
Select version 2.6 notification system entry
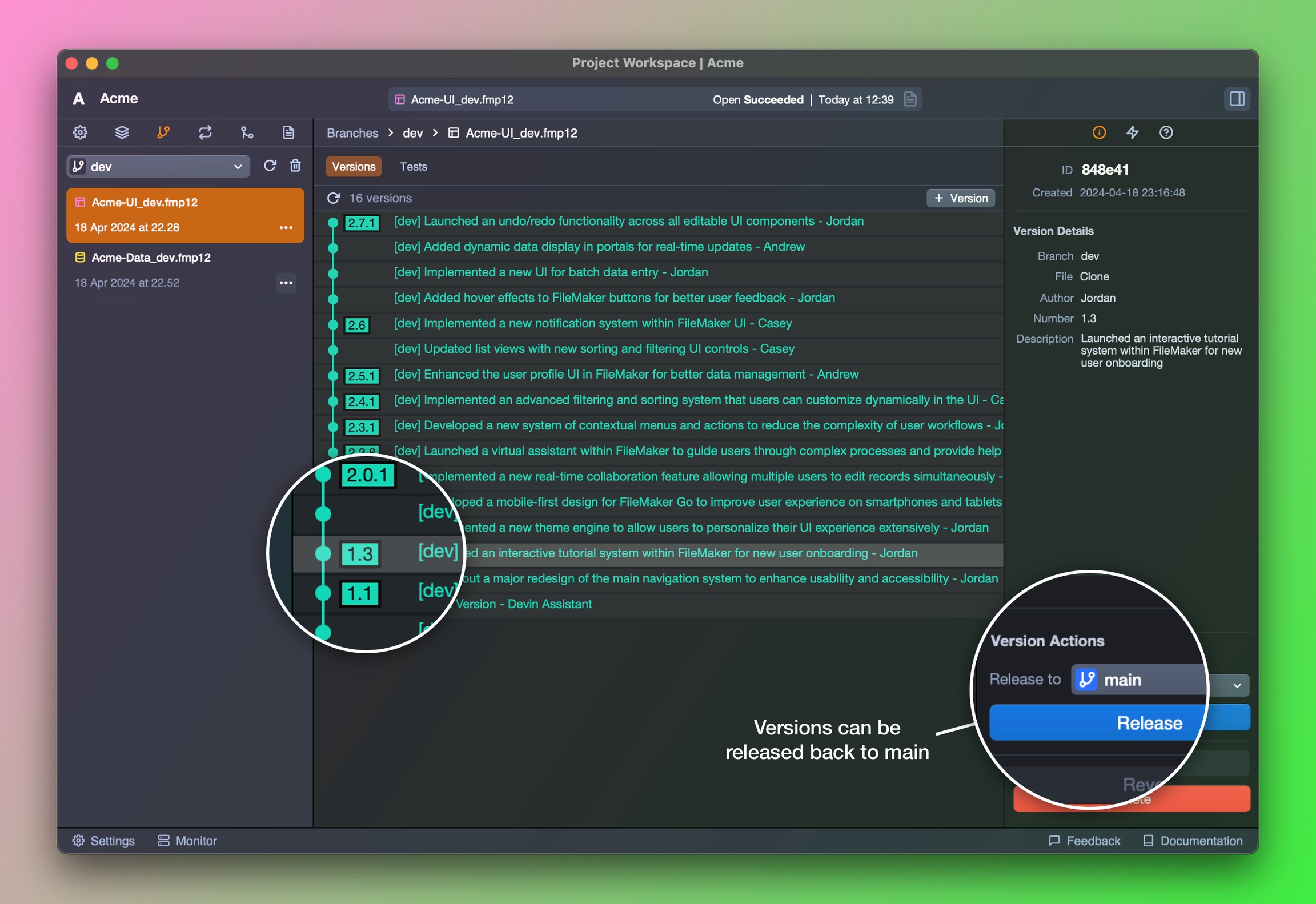(592, 323)
